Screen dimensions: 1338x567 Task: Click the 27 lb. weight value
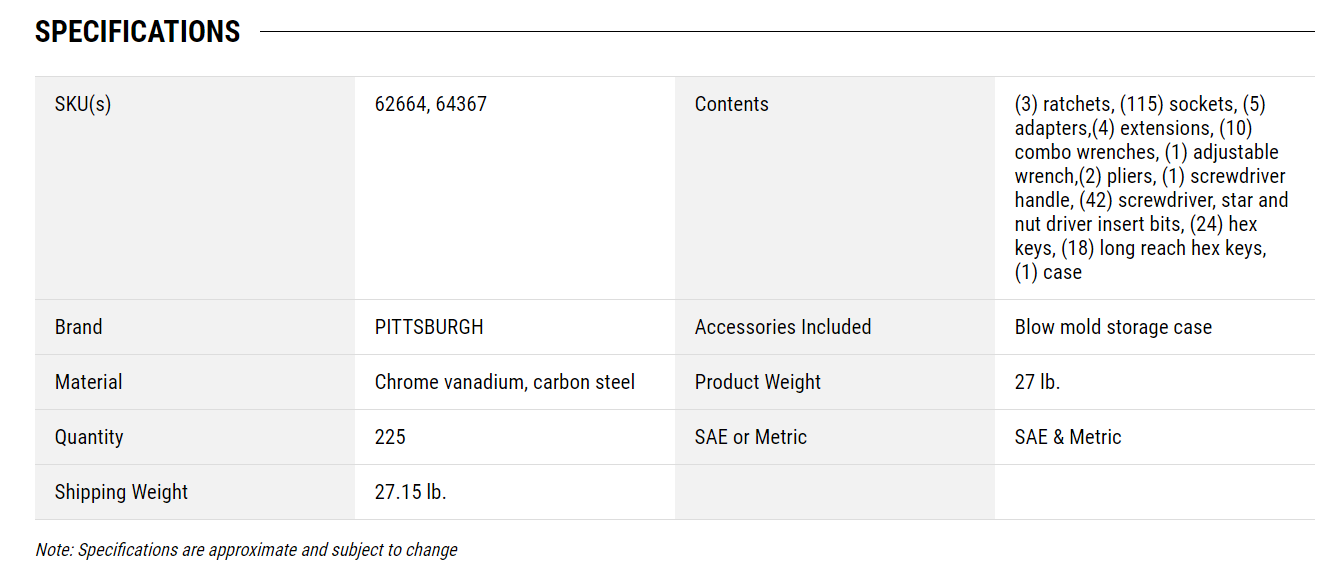1037,382
